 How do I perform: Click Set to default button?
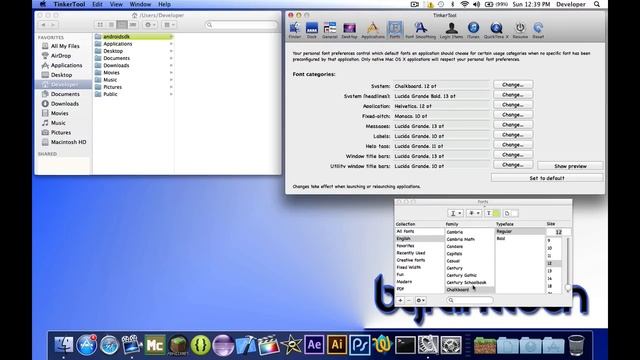547,178
